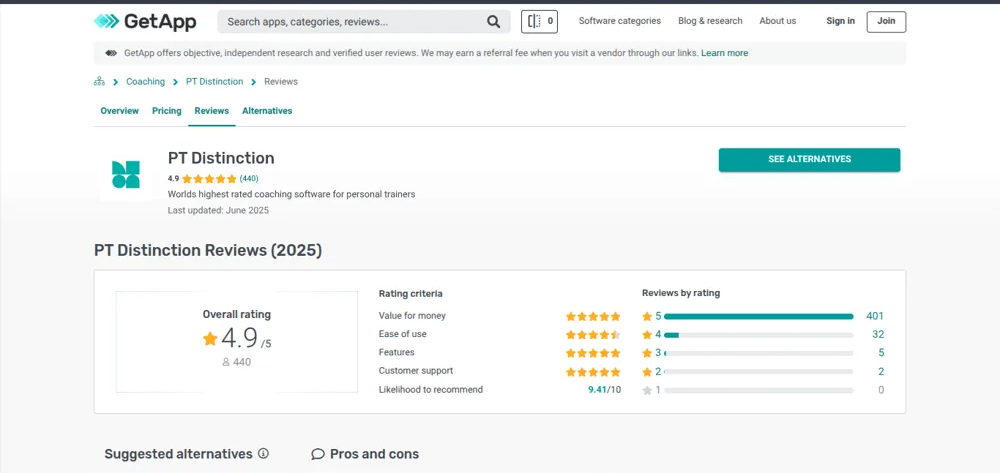1000x473 pixels.
Task: Open Blog & research menu
Action: pyautogui.click(x=710, y=21)
